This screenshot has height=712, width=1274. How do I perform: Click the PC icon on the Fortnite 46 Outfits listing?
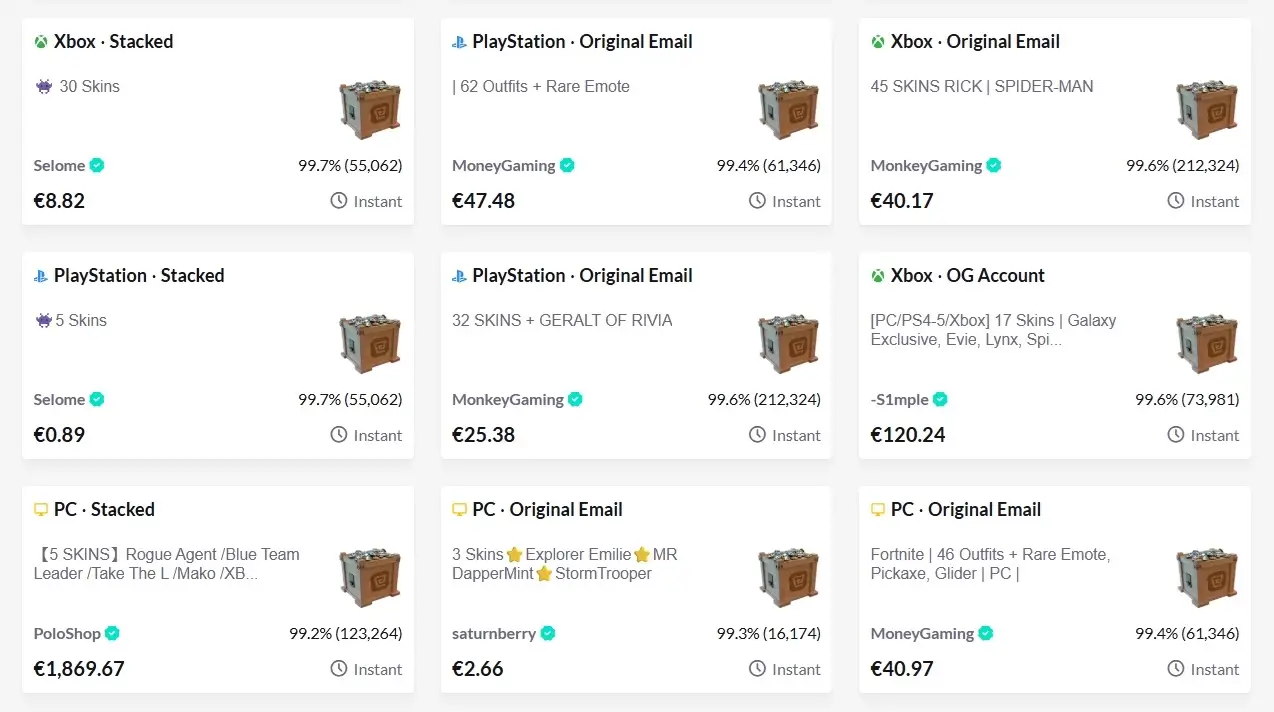tap(876, 509)
